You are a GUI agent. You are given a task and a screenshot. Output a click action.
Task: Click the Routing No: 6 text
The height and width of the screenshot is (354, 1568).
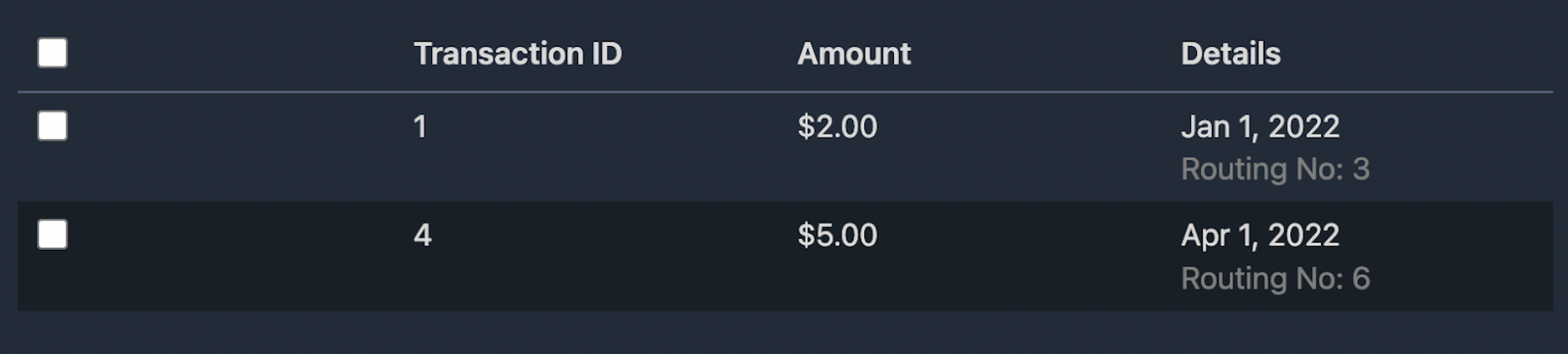click(1275, 278)
